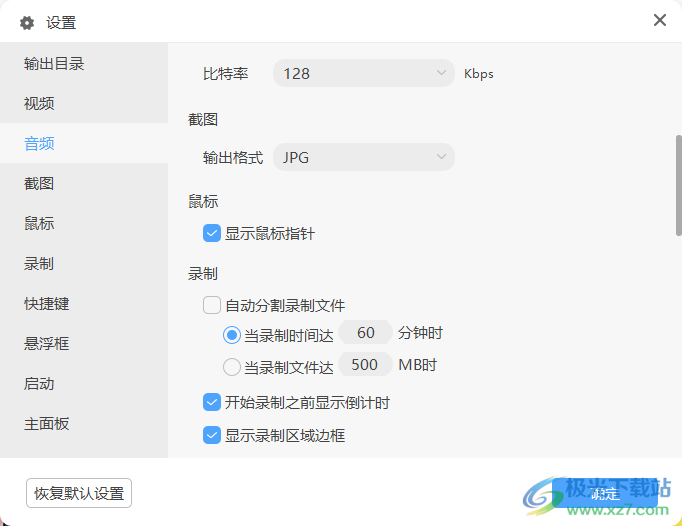This screenshot has height=526, width=682.
Task: Expand the 输出格式 JPG dropdown
Action: pyautogui.click(x=364, y=157)
